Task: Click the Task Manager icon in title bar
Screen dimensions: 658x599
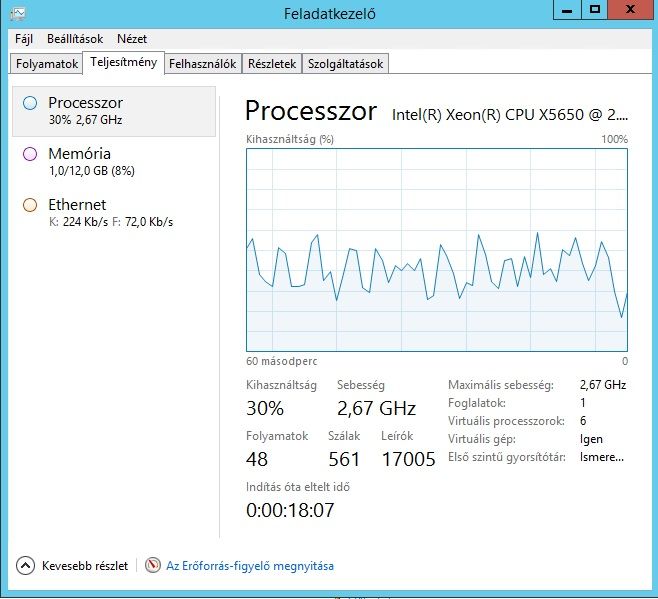Action: click(x=17, y=11)
